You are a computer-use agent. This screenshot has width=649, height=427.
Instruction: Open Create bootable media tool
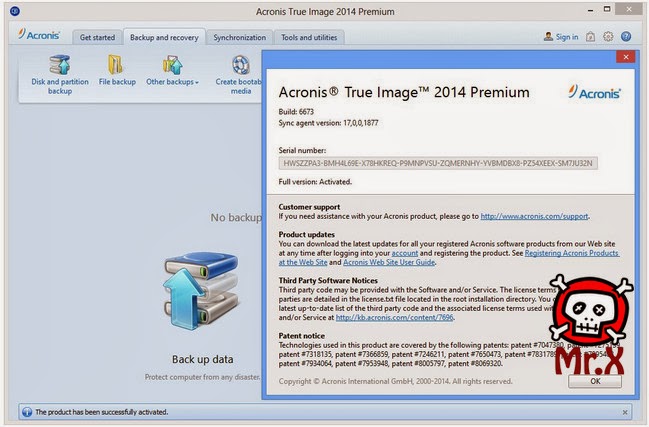click(x=239, y=74)
